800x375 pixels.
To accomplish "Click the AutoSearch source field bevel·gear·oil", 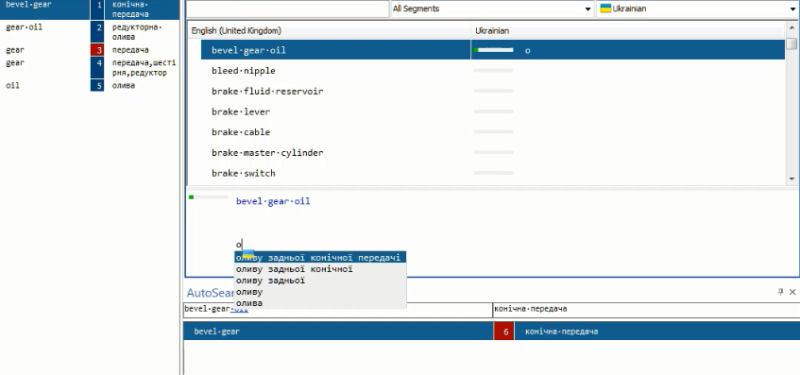I will point(338,309).
